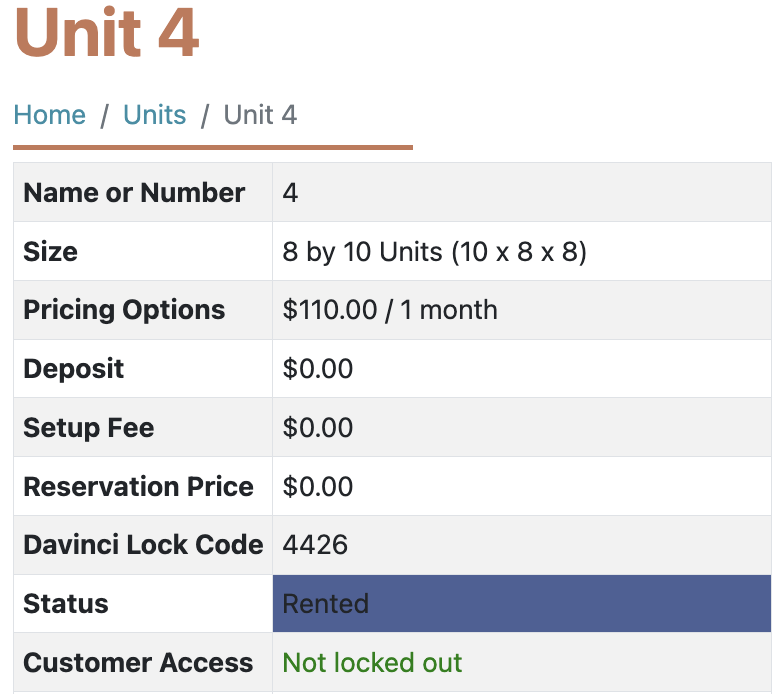Click the Unit 4 breadcrumb text
Image resolution: width=780 pixels, height=694 pixels.
tap(260, 115)
